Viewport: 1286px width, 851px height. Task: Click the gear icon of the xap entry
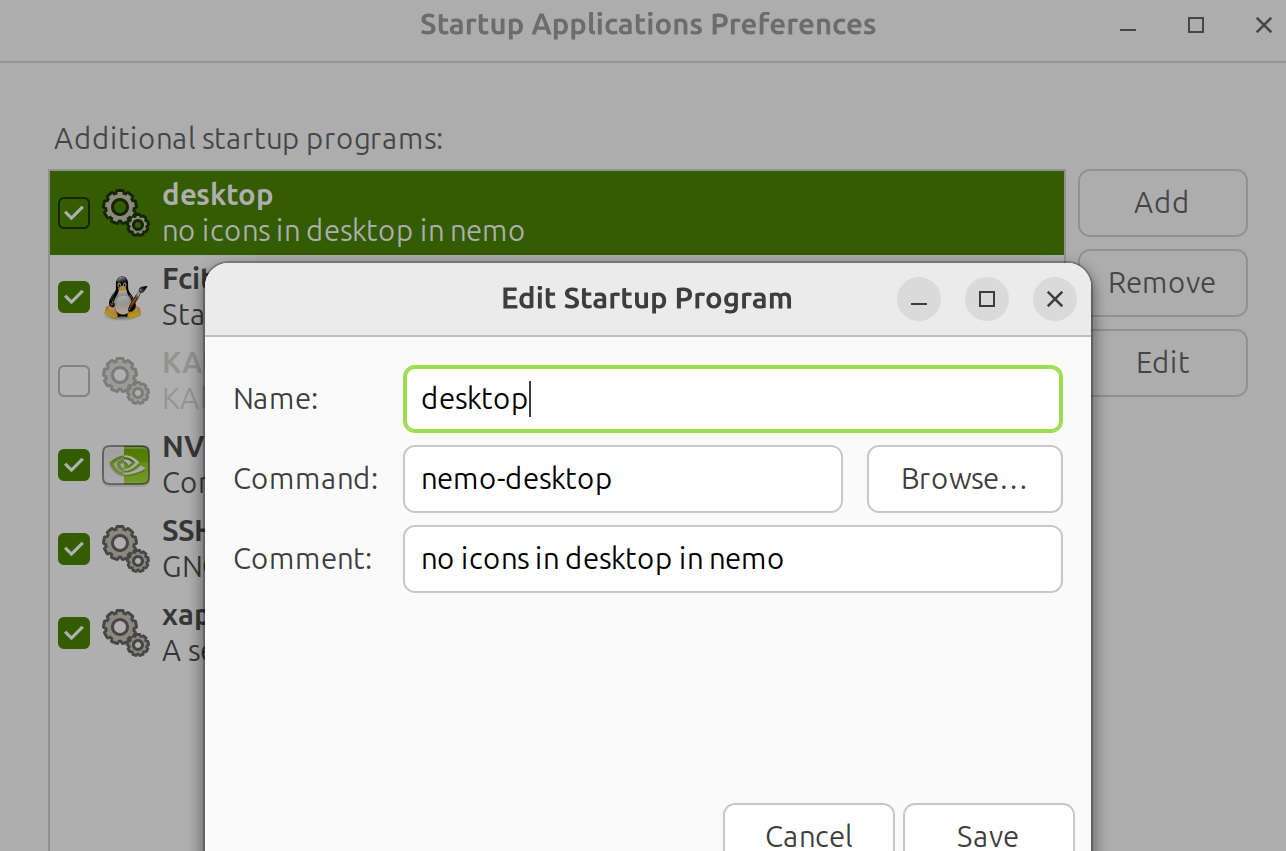(125, 633)
